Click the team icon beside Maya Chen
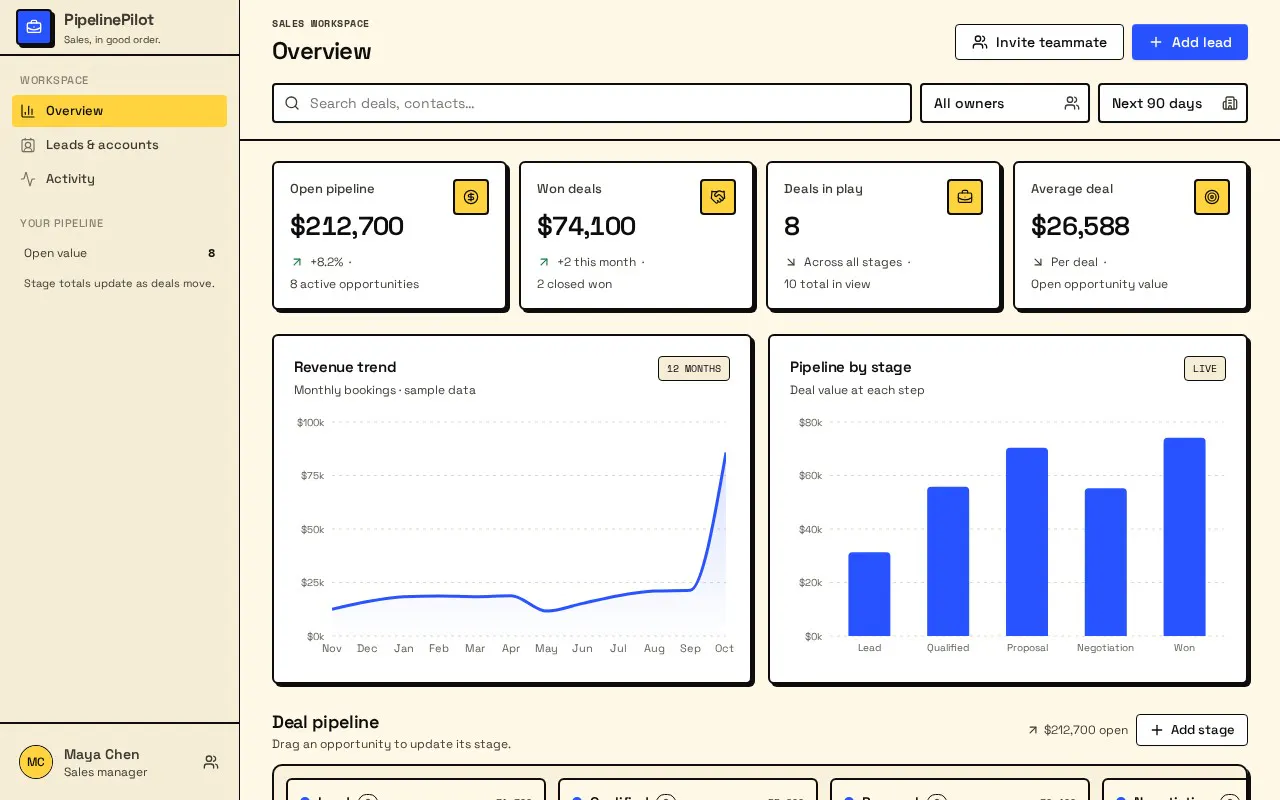The height and width of the screenshot is (800, 1280). (211, 762)
